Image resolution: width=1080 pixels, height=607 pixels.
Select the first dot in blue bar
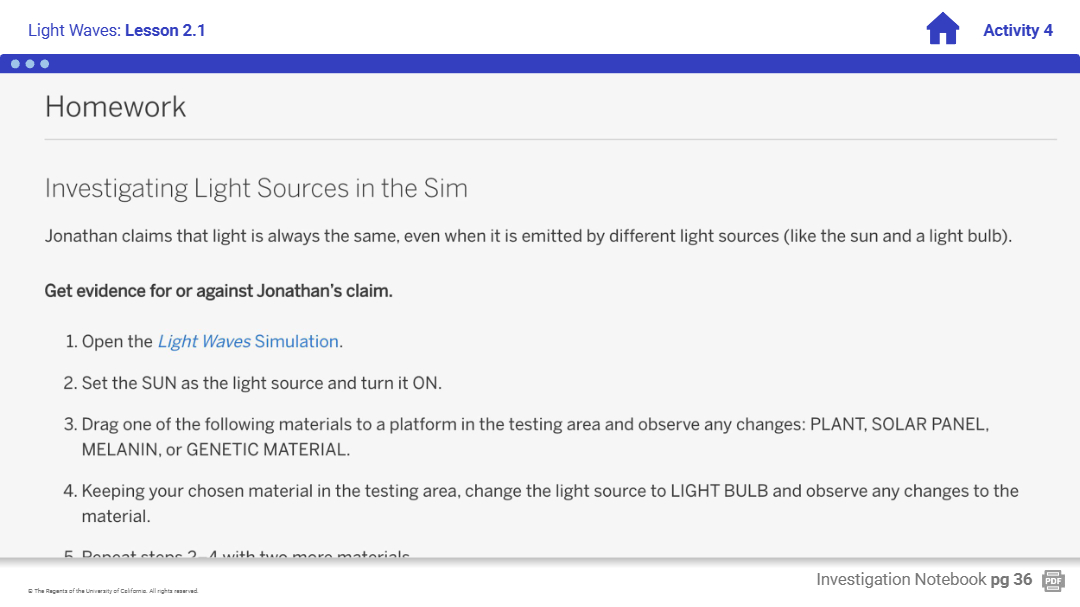coord(15,64)
